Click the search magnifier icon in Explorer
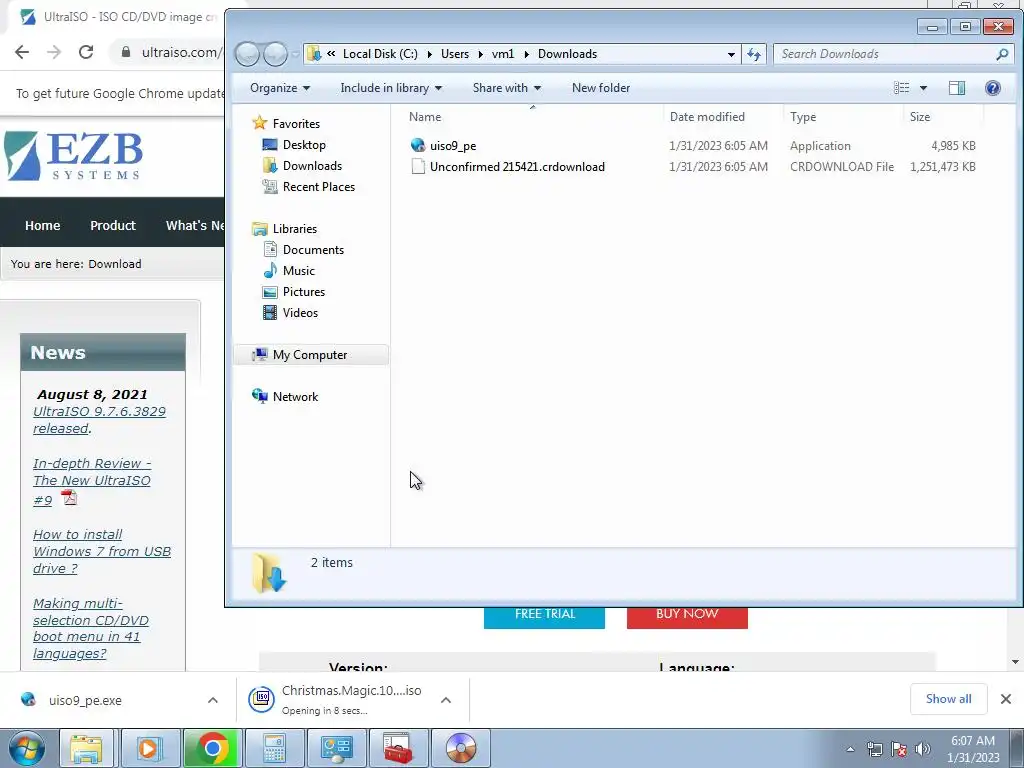The width and height of the screenshot is (1024, 768). [x=1002, y=54]
